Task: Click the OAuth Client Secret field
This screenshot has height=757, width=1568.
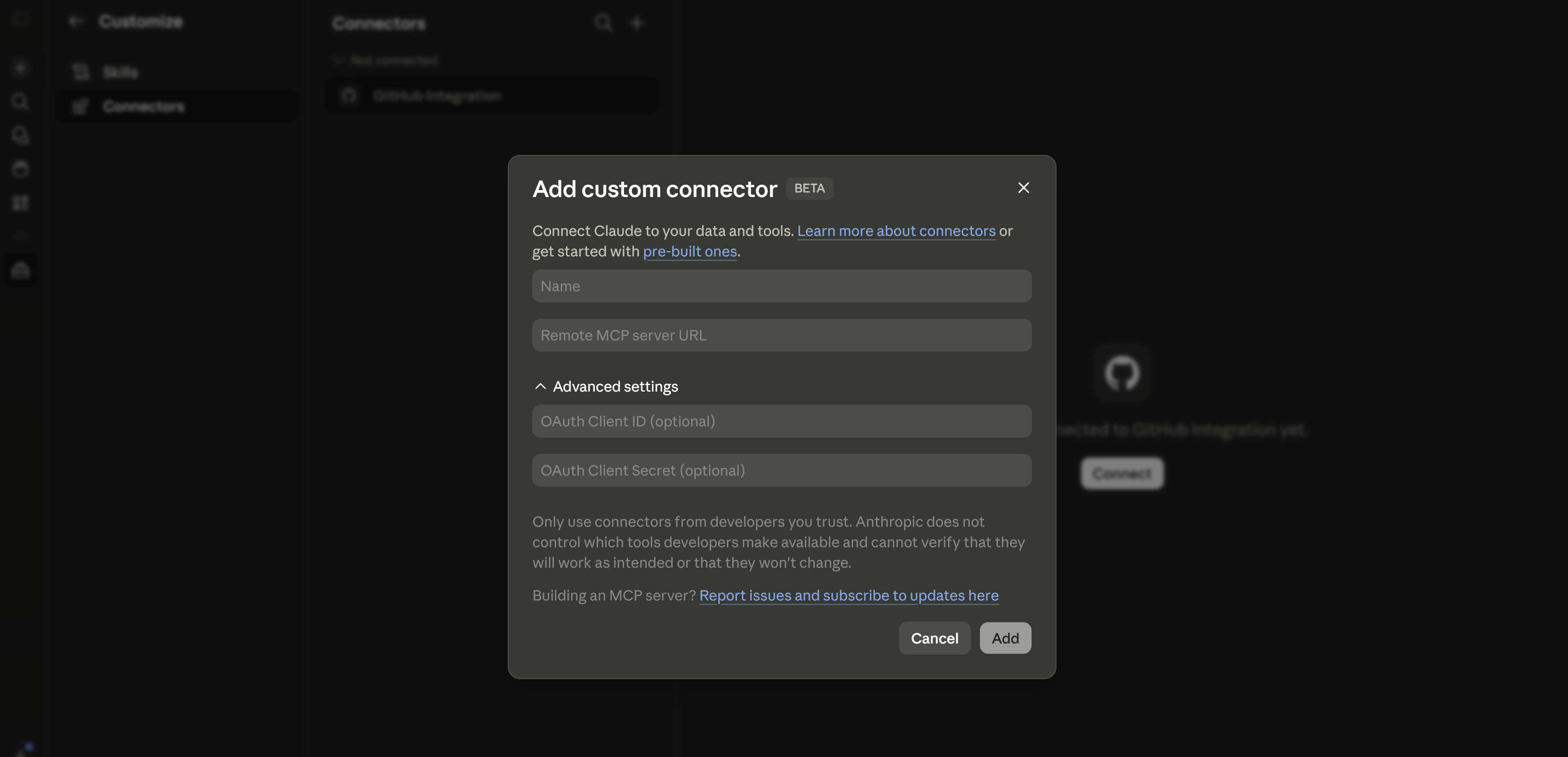Action: pyautogui.click(x=782, y=470)
